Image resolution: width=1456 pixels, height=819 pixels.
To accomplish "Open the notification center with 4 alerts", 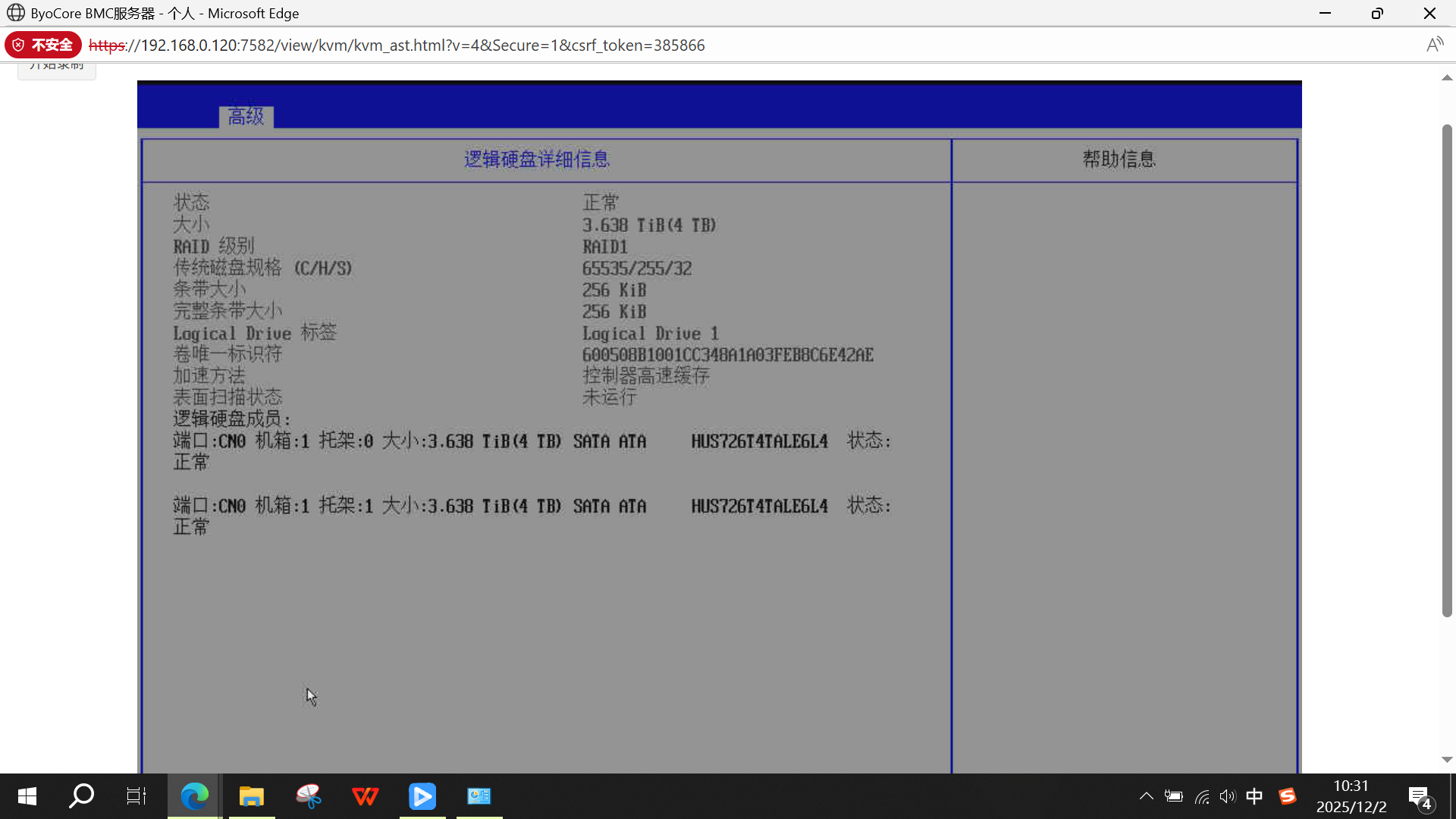I will click(x=1420, y=796).
